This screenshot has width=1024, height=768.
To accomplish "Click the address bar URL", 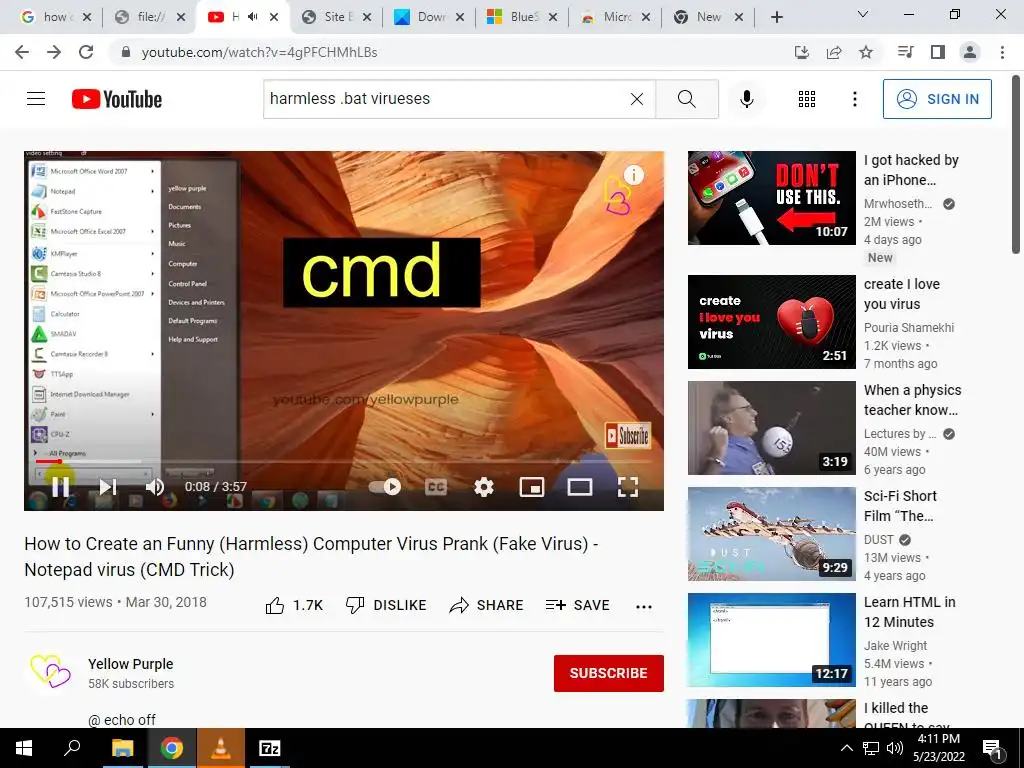I will click(x=259, y=52).
